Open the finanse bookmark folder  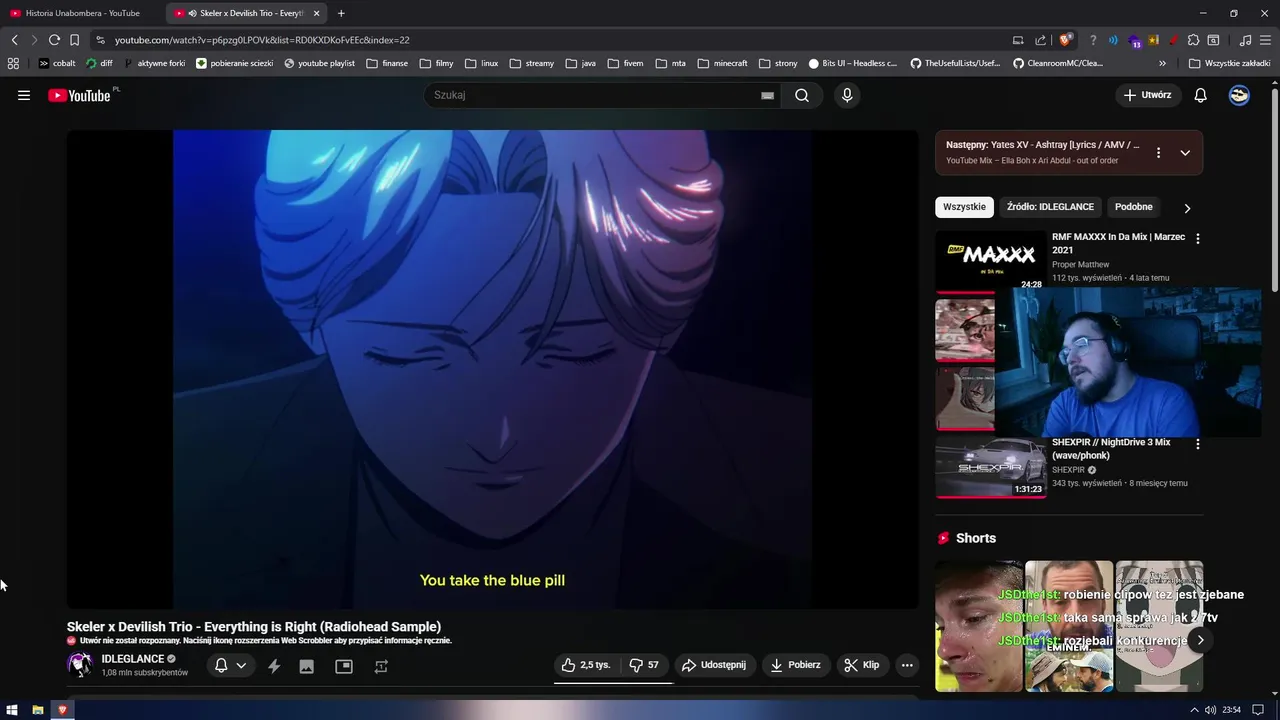coord(387,63)
